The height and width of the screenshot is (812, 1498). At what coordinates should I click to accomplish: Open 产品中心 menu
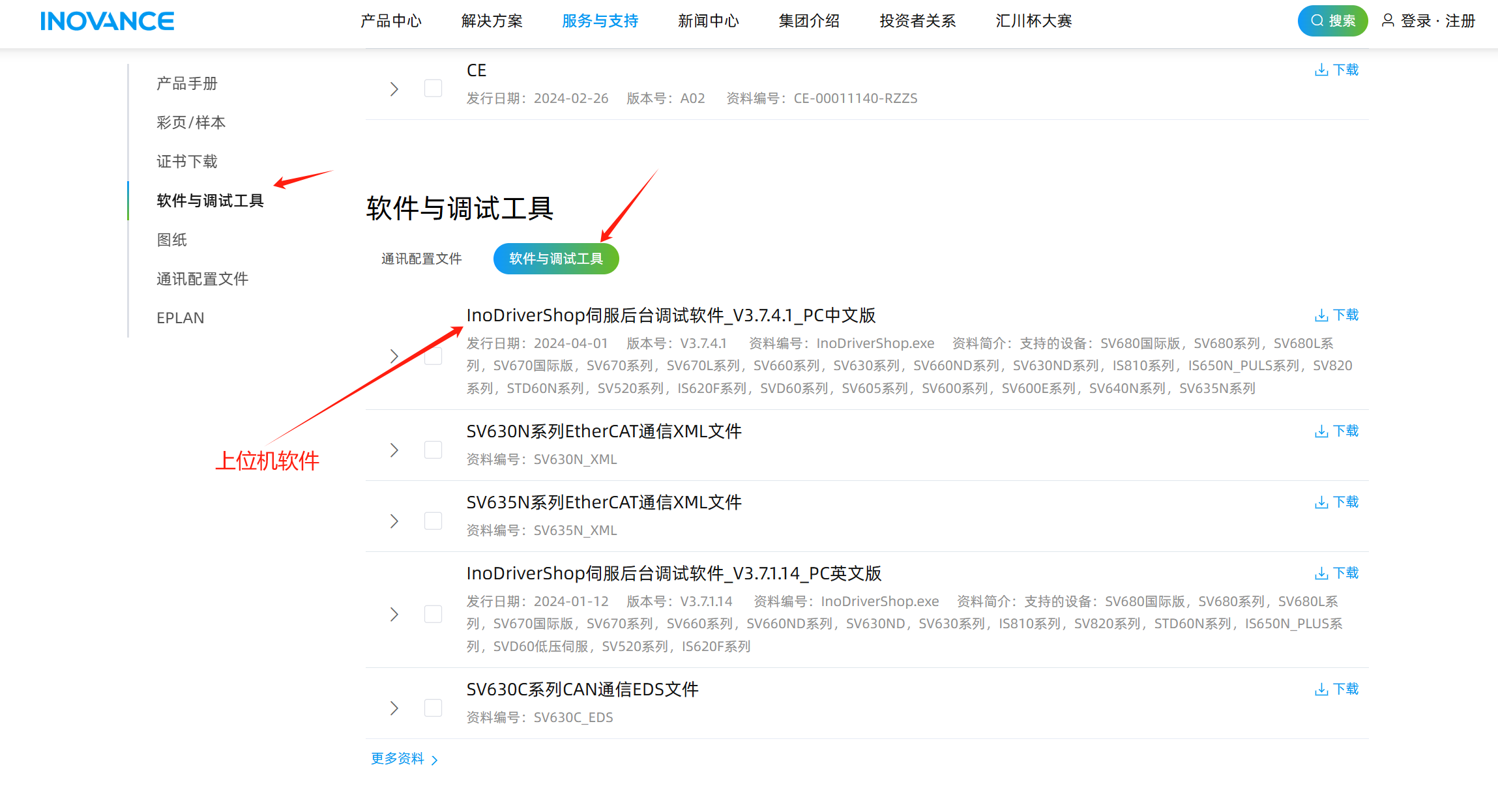click(391, 22)
